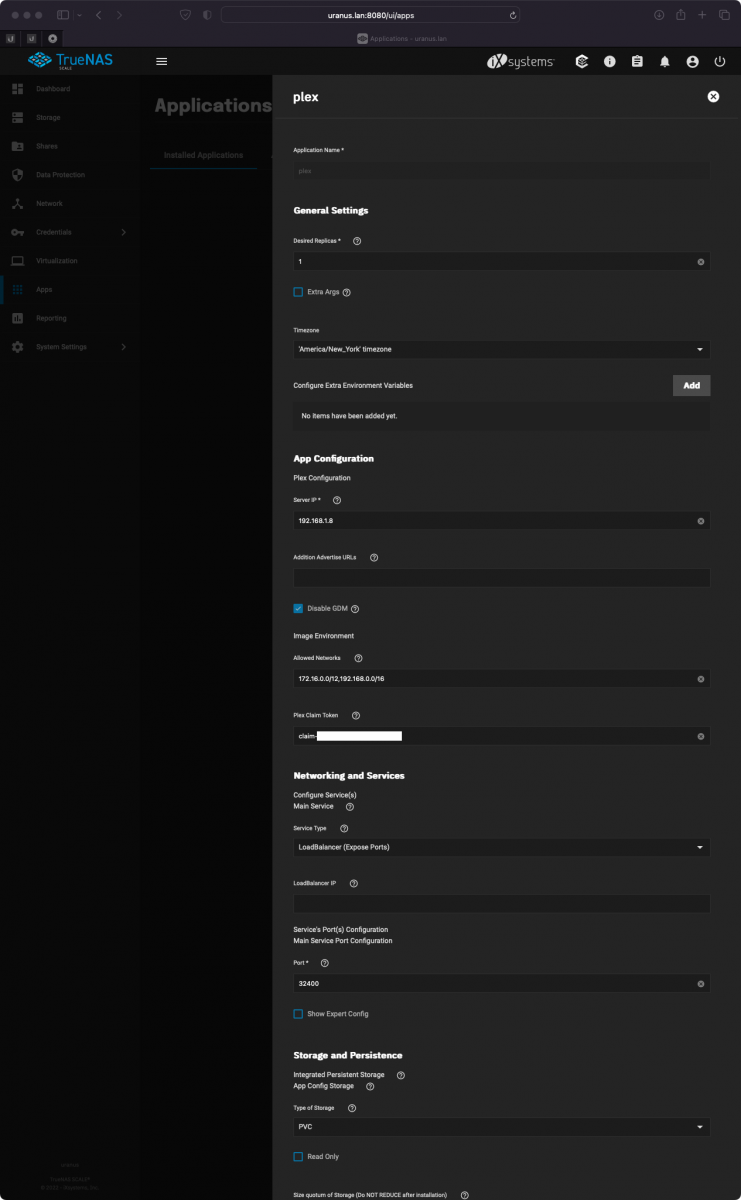Image resolution: width=741 pixels, height=1200 pixels.
Task: Click Safari's Share button
Action: (680, 15)
